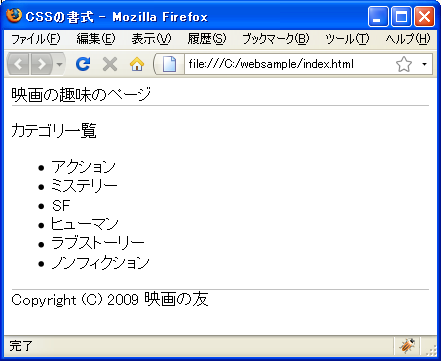The width and height of the screenshot is (441, 361).
Task: Click the list item ヒューマン
Action: click(x=85, y=224)
